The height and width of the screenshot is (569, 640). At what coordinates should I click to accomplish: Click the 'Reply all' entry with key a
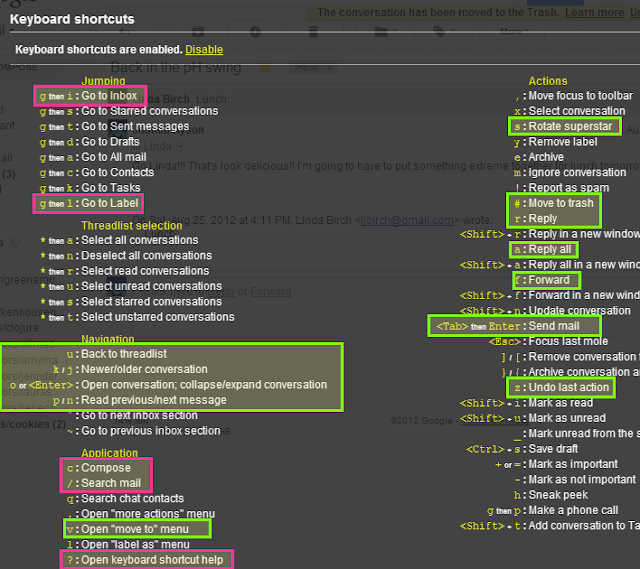543,249
